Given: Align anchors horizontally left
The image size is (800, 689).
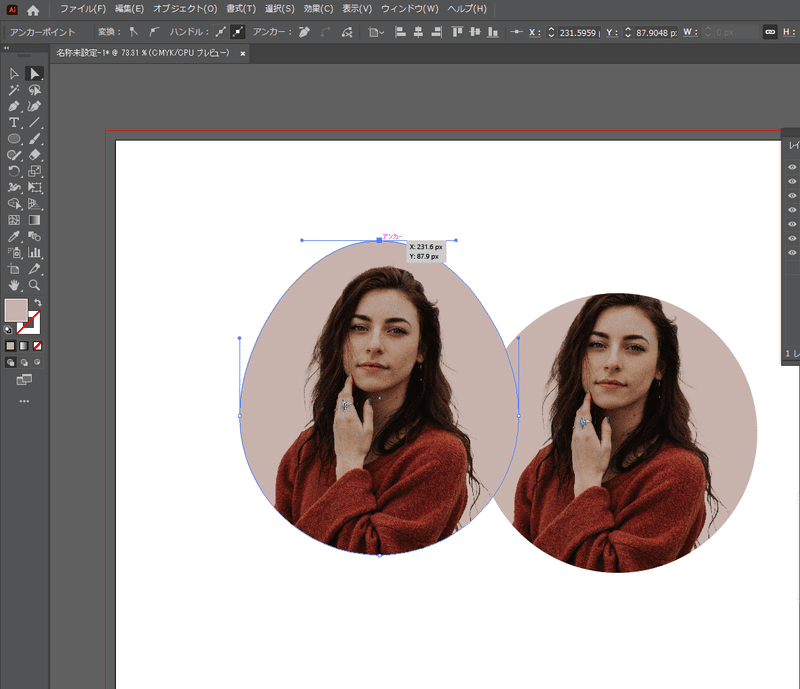Looking at the screenshot, I should tap(401, 32).
